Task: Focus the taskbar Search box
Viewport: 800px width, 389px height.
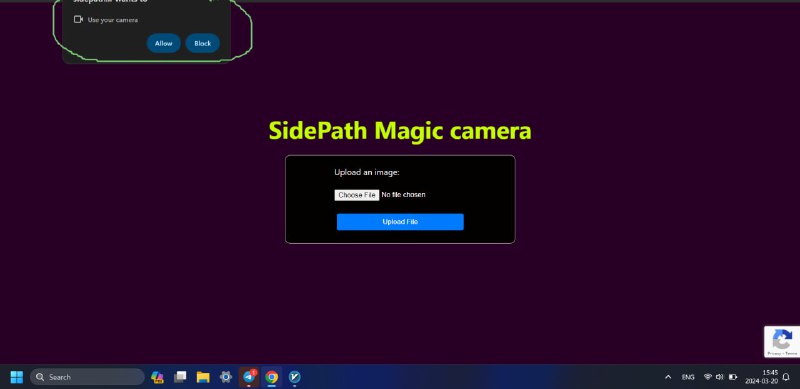Action: (87, 377)
